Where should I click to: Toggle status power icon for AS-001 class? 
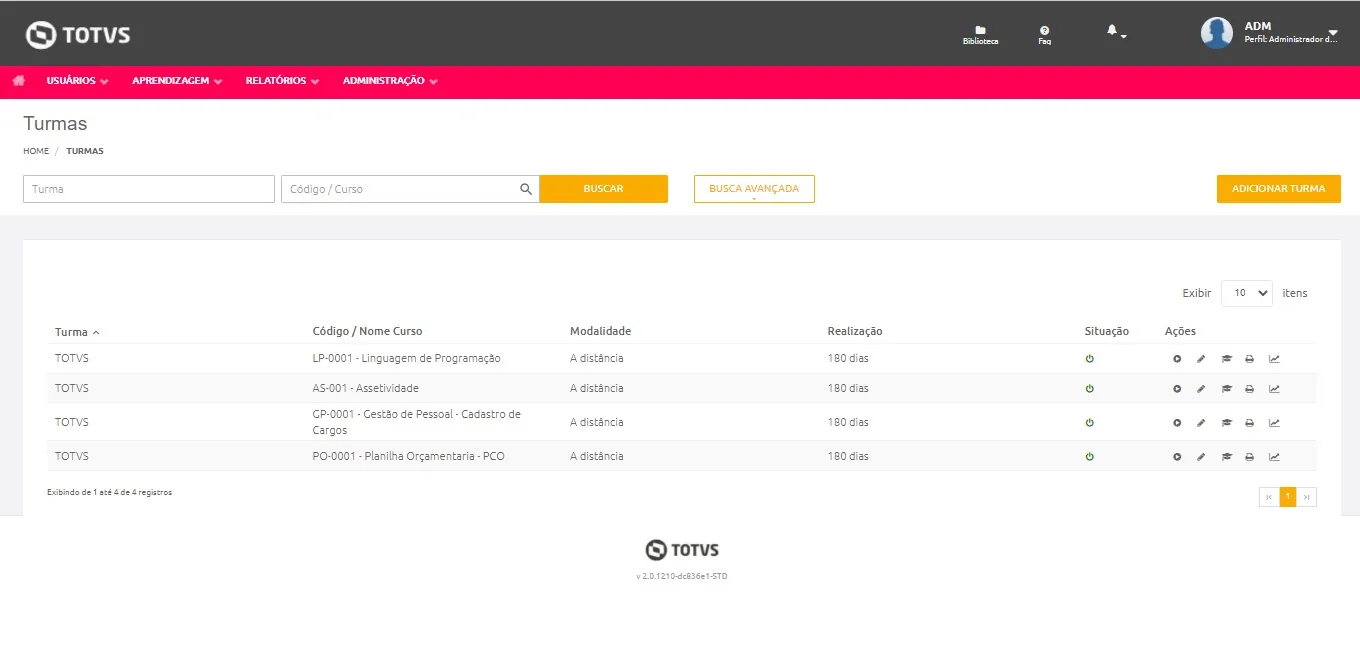(x=1089, y=389)
